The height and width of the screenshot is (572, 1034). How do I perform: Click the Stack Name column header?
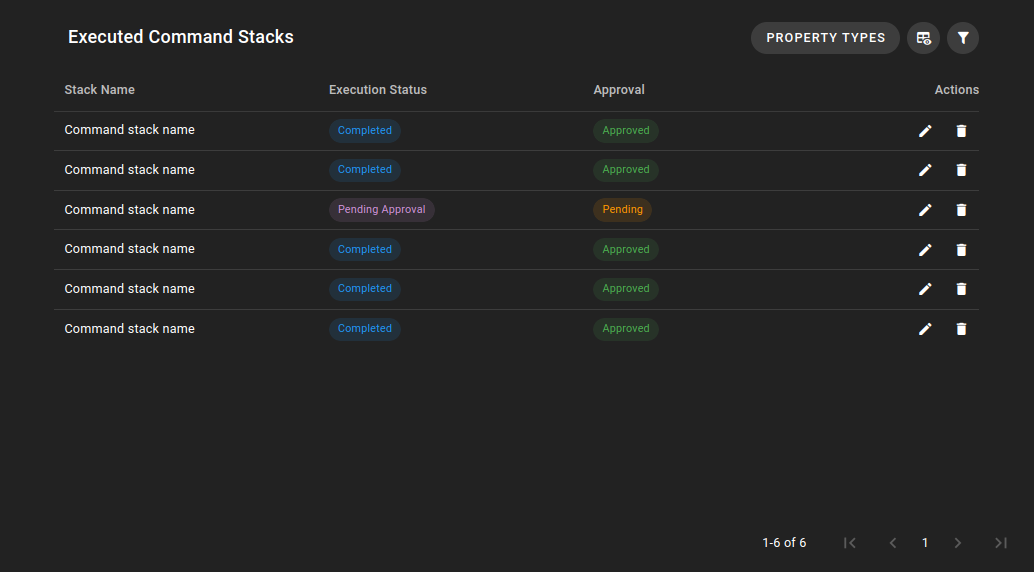click(x=100, y=90)
